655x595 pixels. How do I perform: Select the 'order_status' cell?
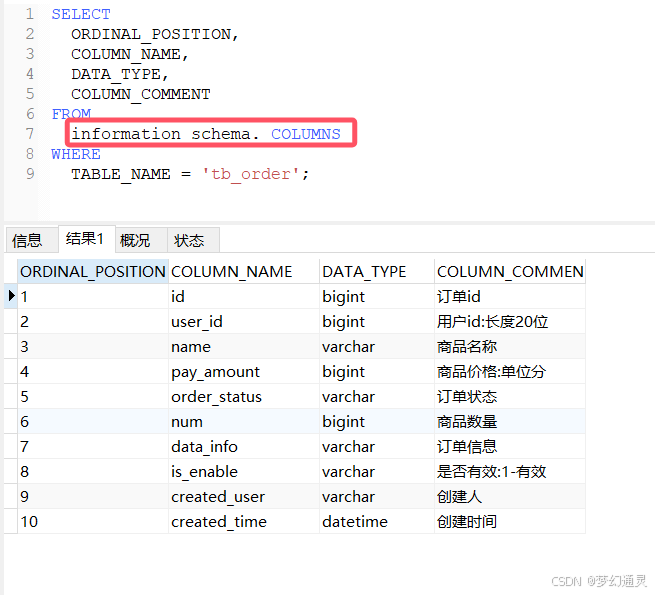244,397
